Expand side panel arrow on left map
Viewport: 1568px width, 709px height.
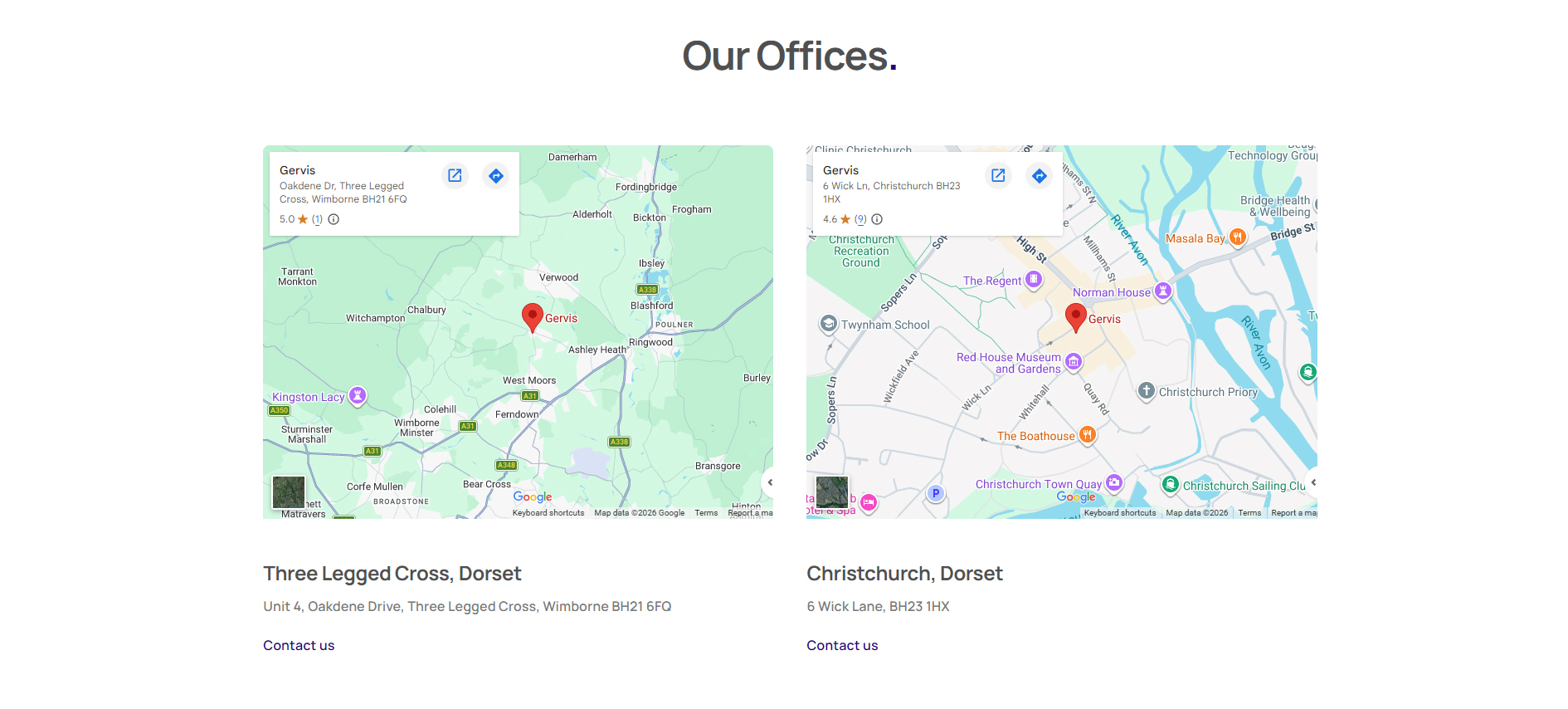point(769,482)
